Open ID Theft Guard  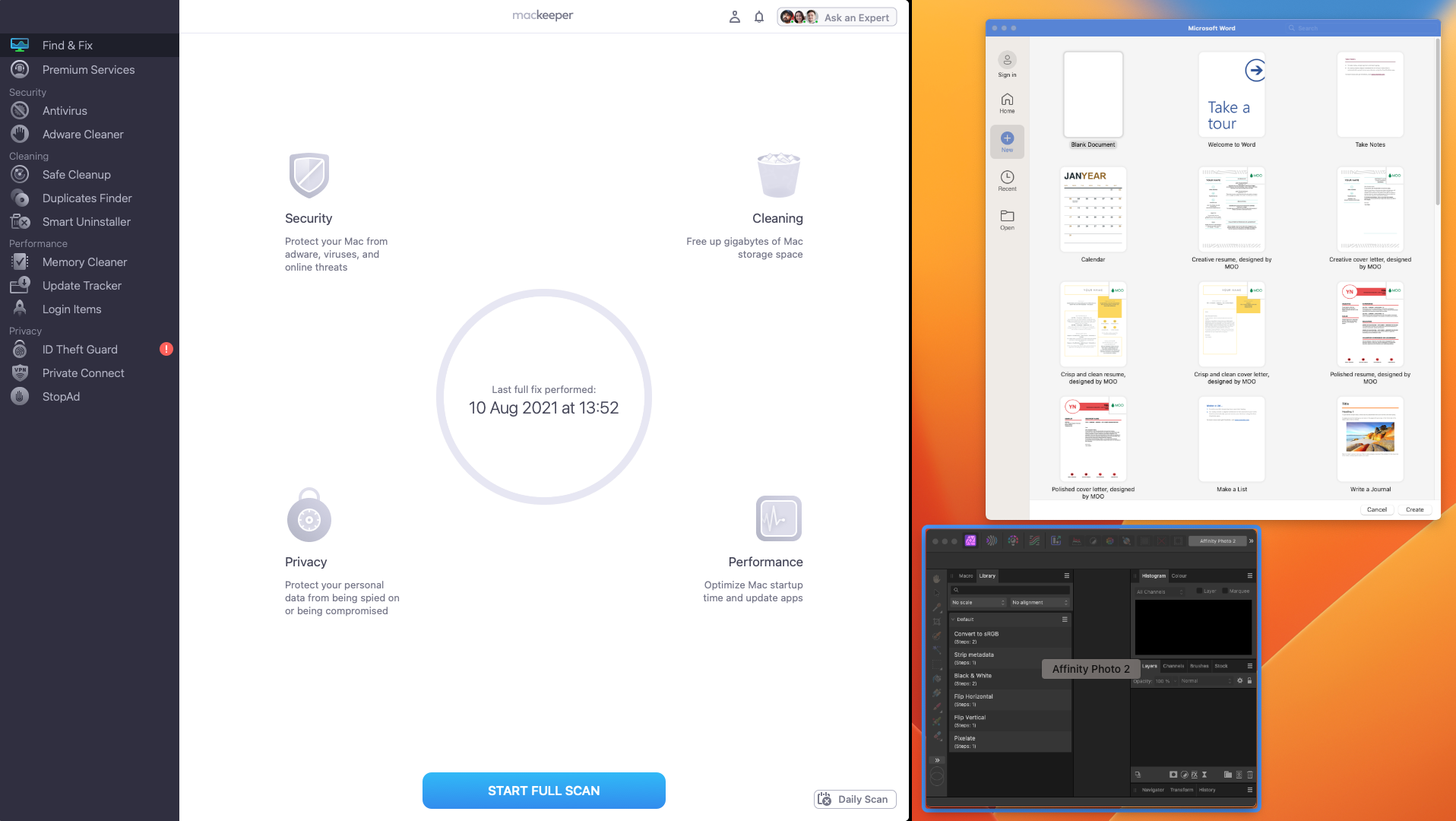[89, 349]
